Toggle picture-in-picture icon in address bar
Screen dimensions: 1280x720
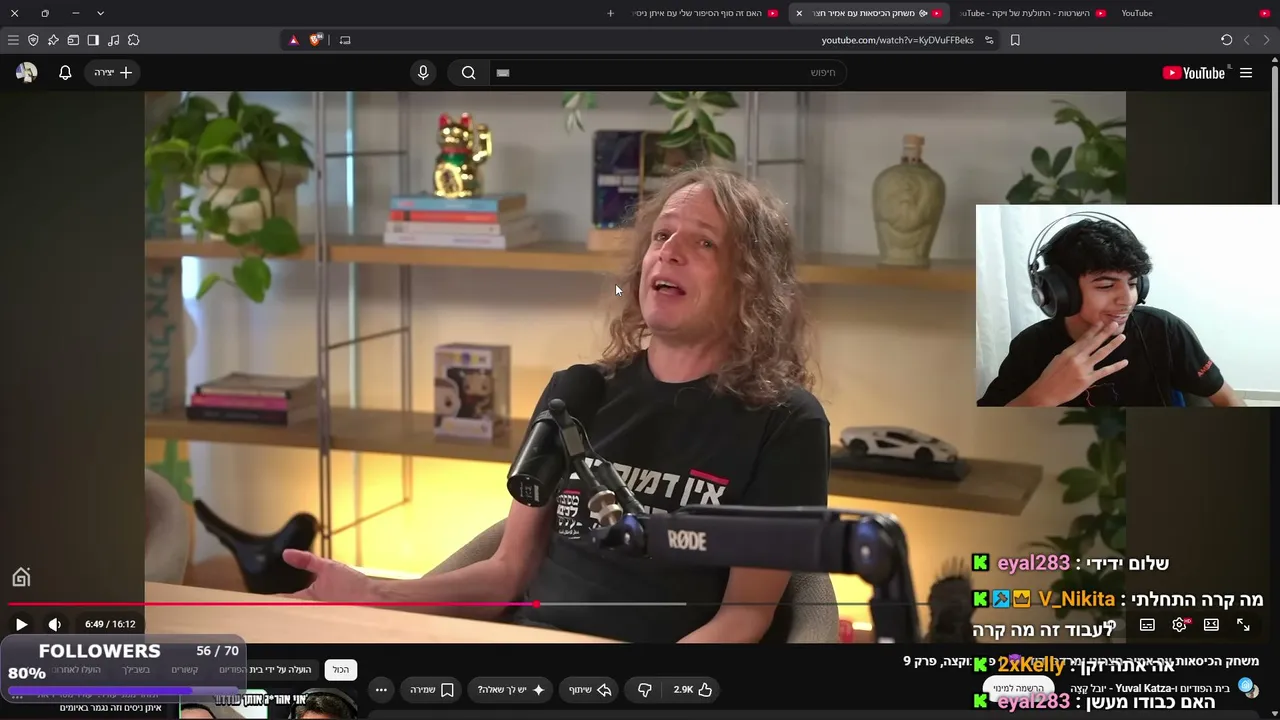[x=345, y=40]
